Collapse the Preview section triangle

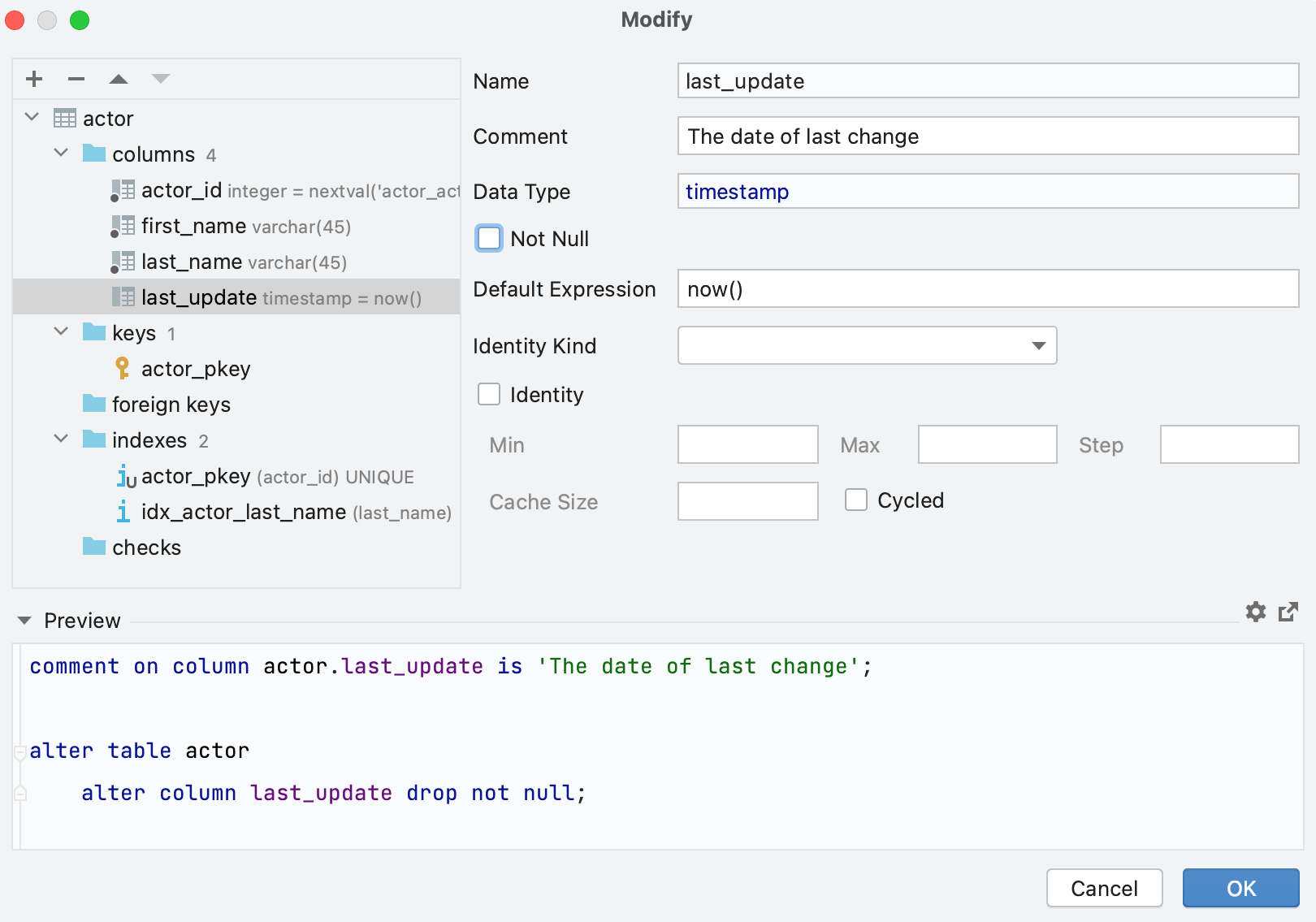click(24, 621)
